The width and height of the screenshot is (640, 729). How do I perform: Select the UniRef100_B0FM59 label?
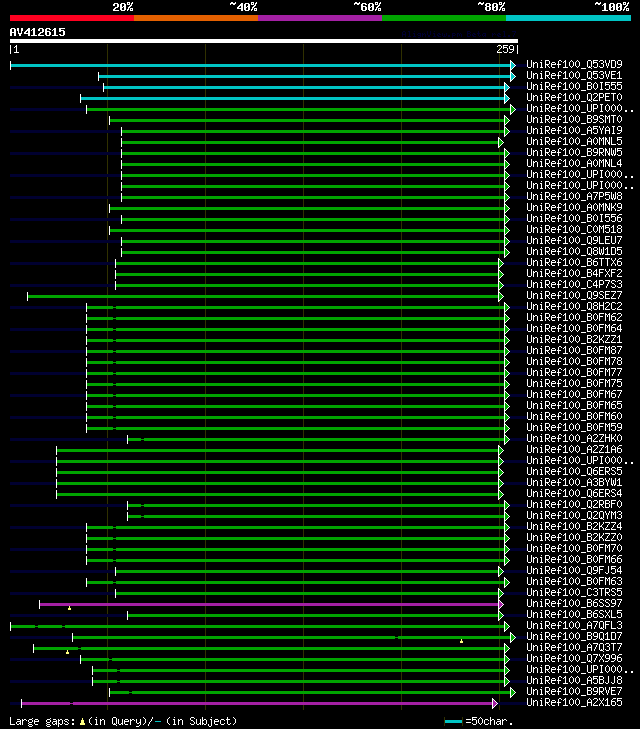pos(574,427)
